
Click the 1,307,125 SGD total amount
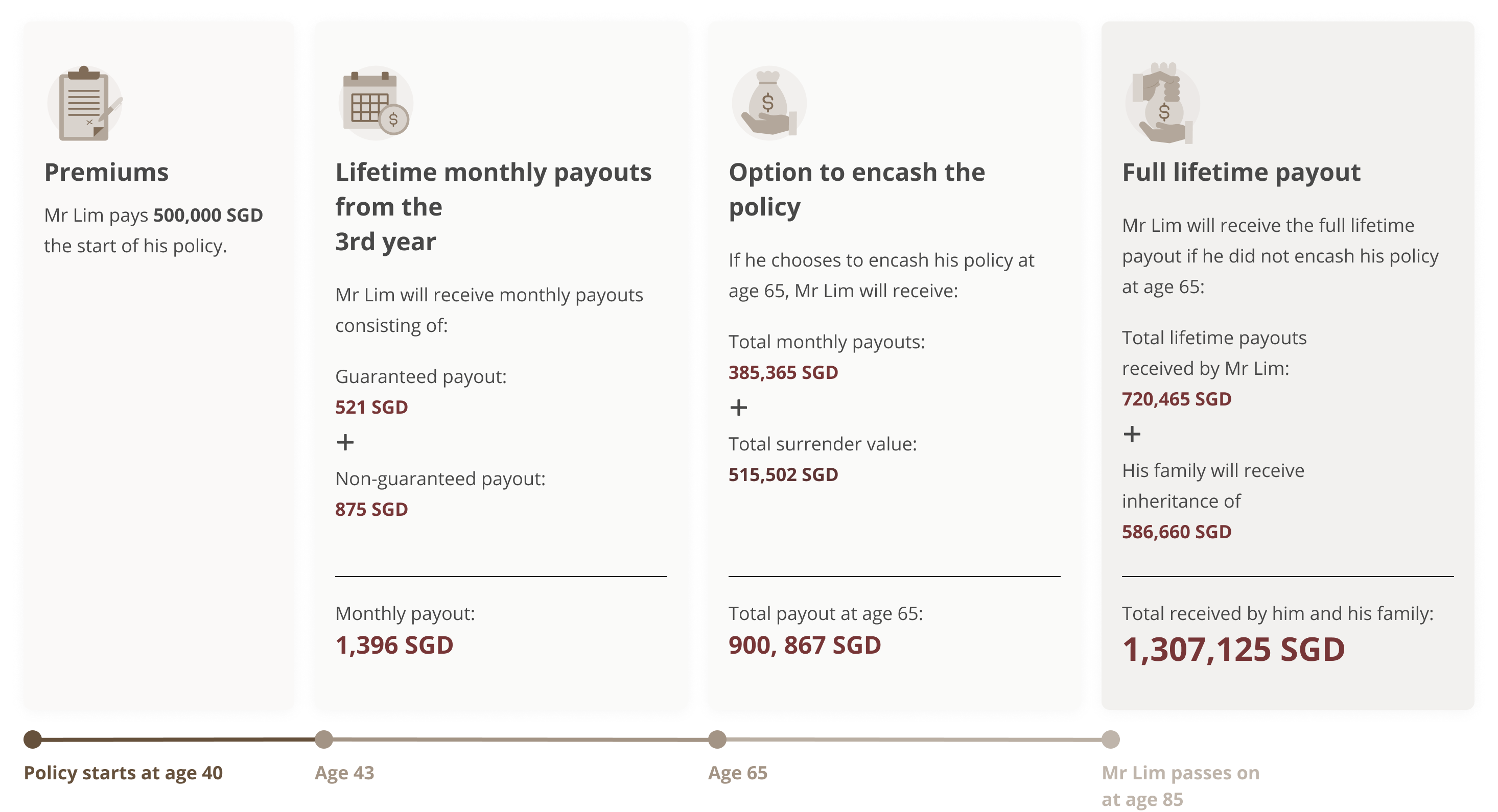(x=1233, y=649)
